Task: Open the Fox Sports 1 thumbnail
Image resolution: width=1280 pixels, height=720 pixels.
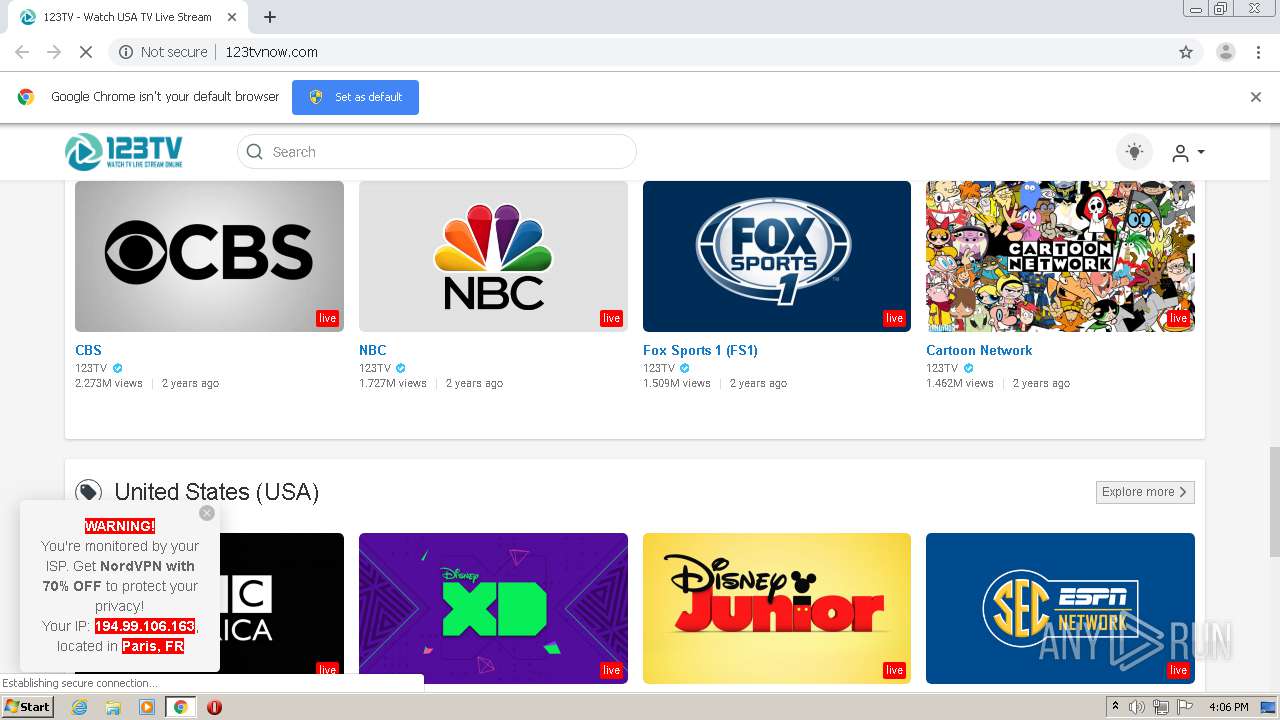Action: tap(777, 256)
